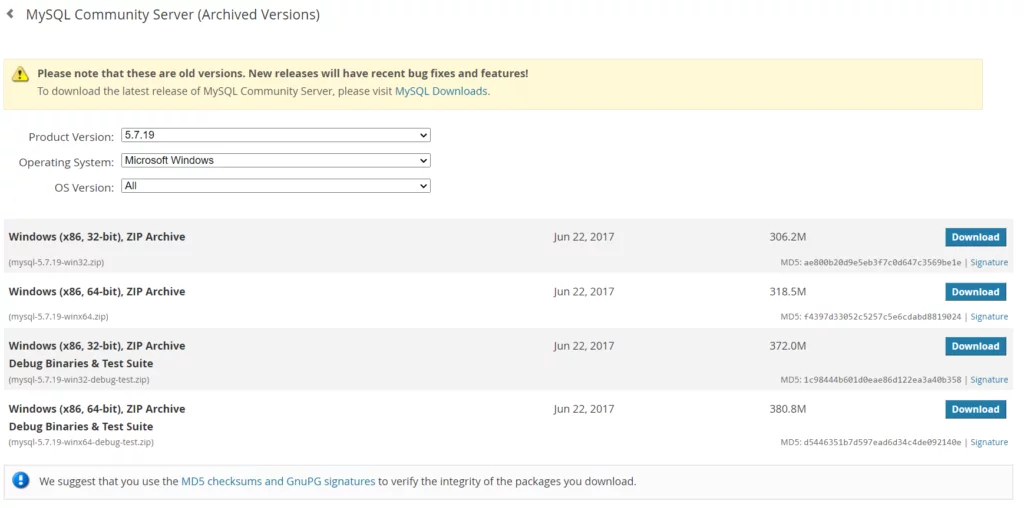Viewport: 1024px width, 507px height.
Task: Click Jun 22, 2017 date of 380.8M row
Action: [584, 409]
